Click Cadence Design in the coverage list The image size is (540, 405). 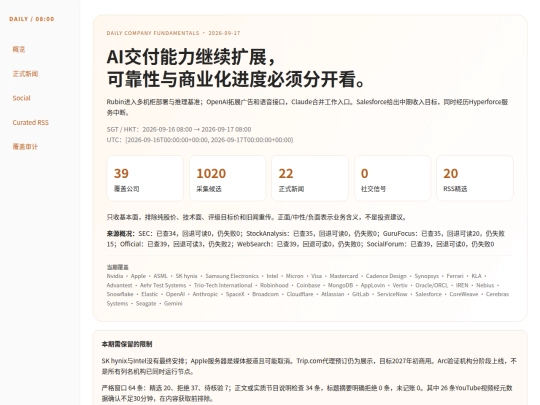[386, 276]
